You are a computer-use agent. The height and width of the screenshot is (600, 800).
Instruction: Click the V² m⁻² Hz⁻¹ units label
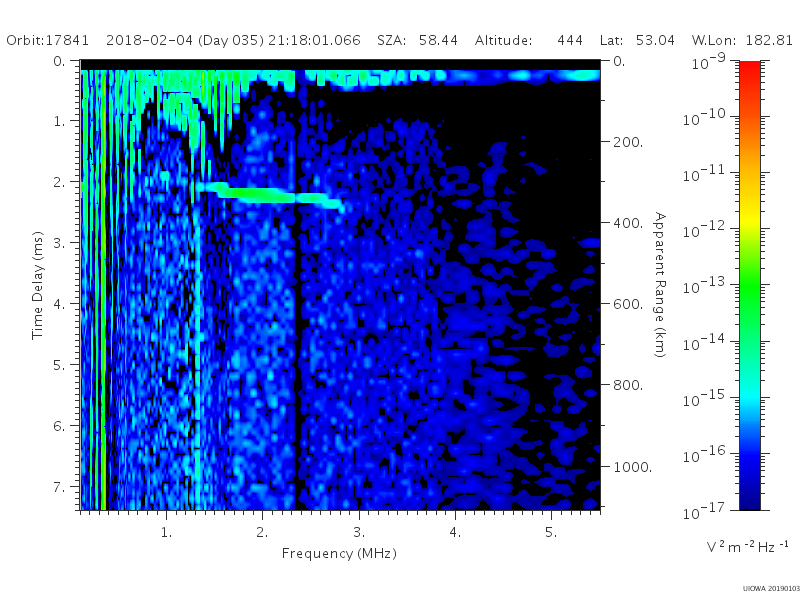[x=747, y=546]
